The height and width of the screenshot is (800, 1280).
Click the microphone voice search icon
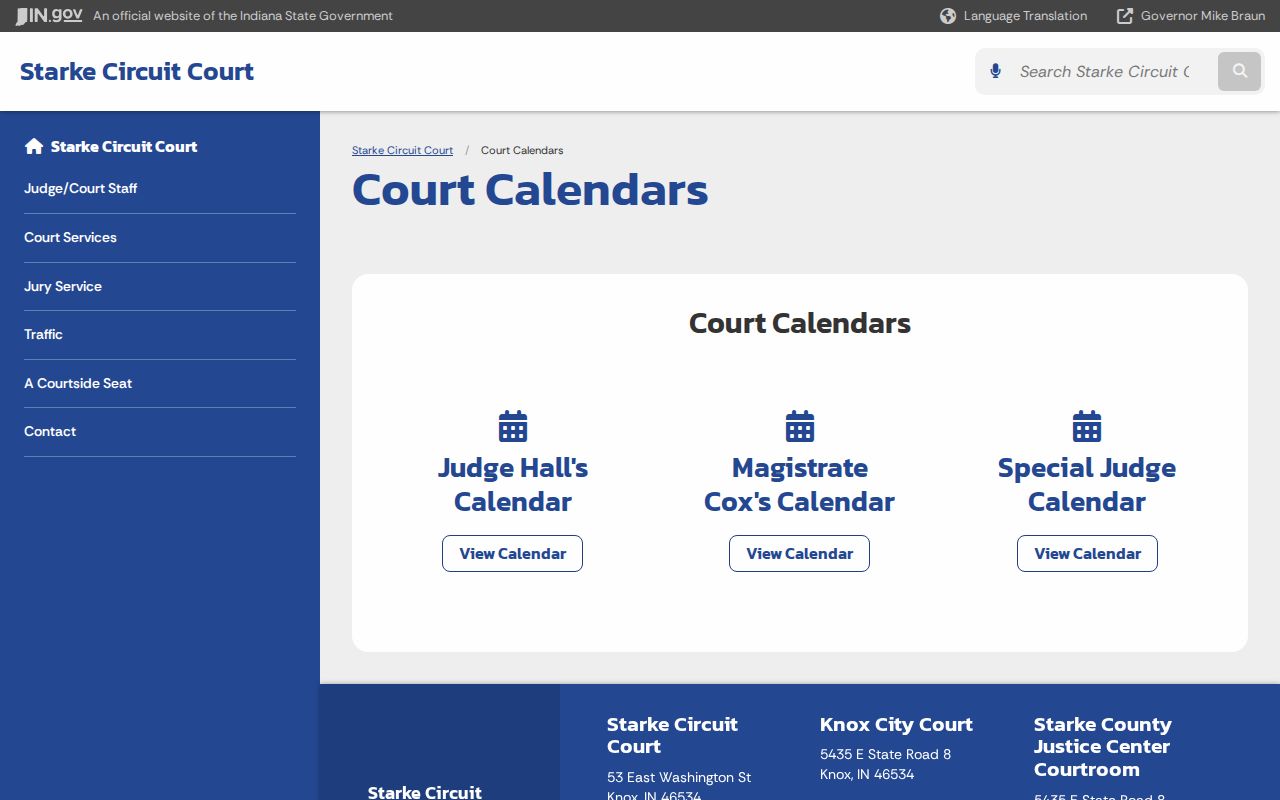(x=995, y=71)
